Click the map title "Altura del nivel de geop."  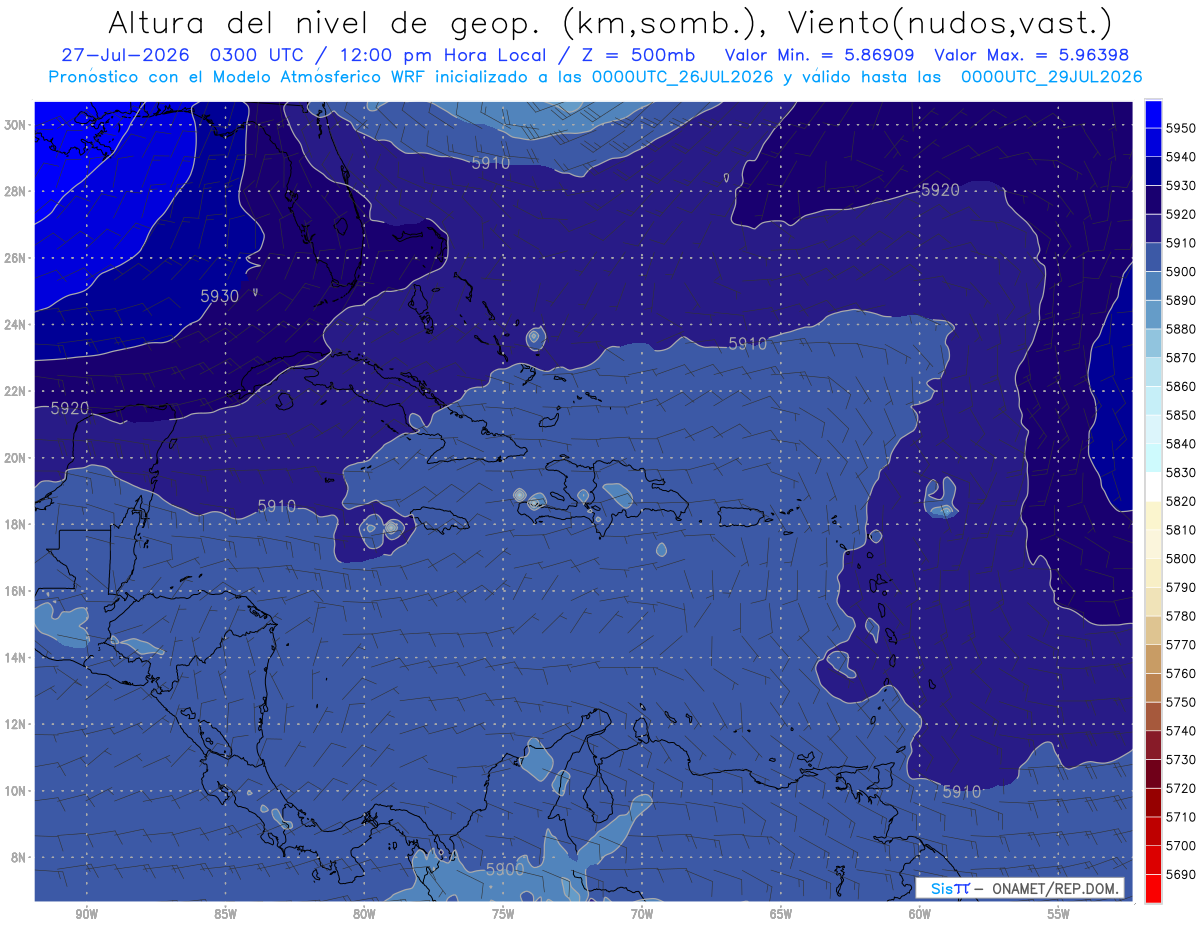(x=325, y=22)
